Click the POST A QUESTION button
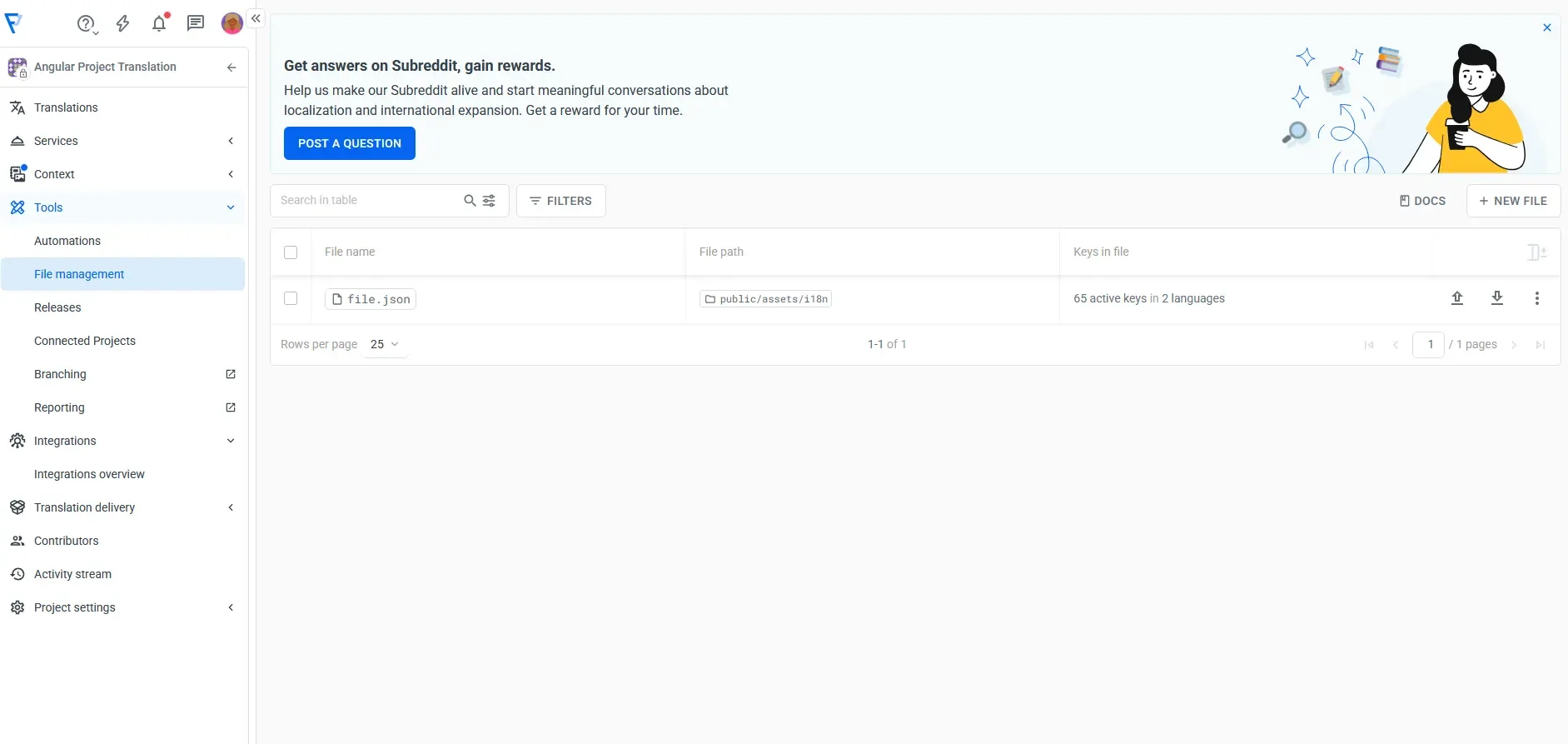This screenshot has height=744, width=1568. pyautogui.click(x=350, y=143)
